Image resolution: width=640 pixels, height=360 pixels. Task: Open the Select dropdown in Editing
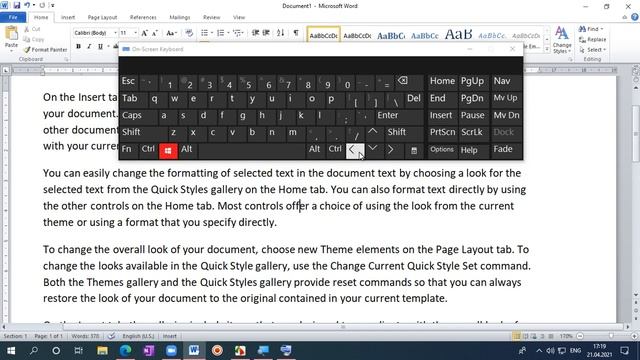click(x=592, y=49)
